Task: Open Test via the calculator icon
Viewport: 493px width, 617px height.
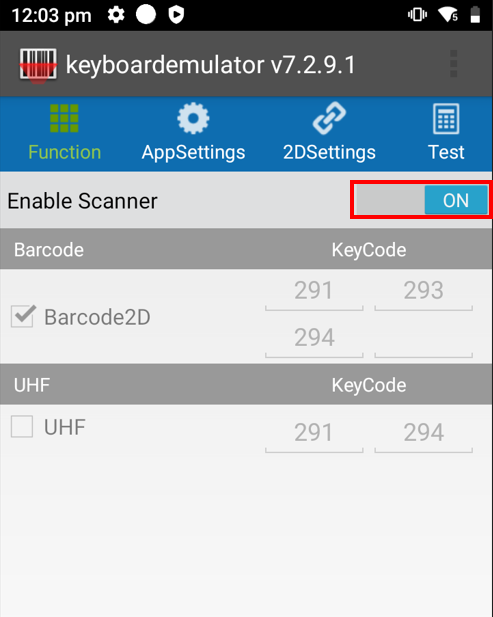Action: click(446, 118)
